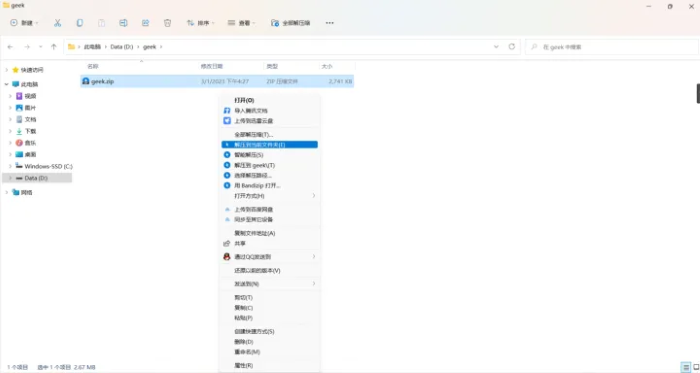Screen dimensions: 700x373
Task: Choose 智能解压(S) in the context menu
Action: (x=270, y=155)
